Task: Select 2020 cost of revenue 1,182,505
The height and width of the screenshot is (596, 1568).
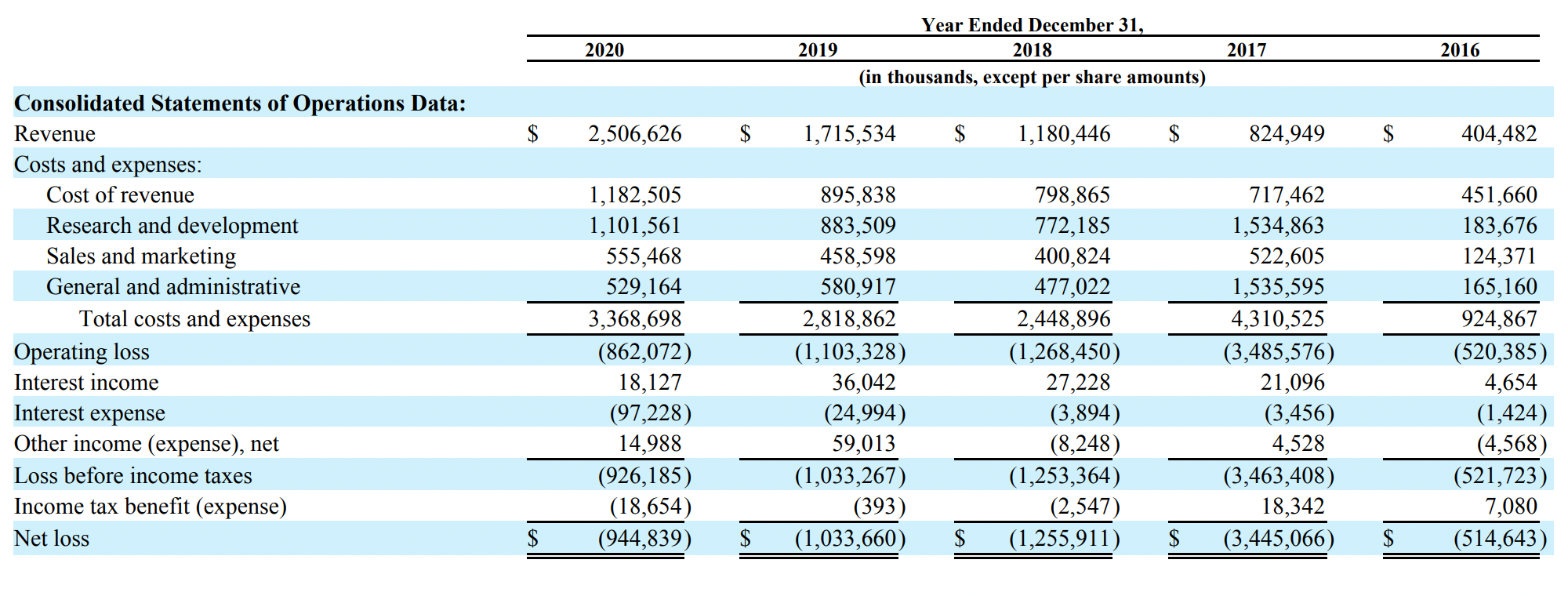Action: 635,194
